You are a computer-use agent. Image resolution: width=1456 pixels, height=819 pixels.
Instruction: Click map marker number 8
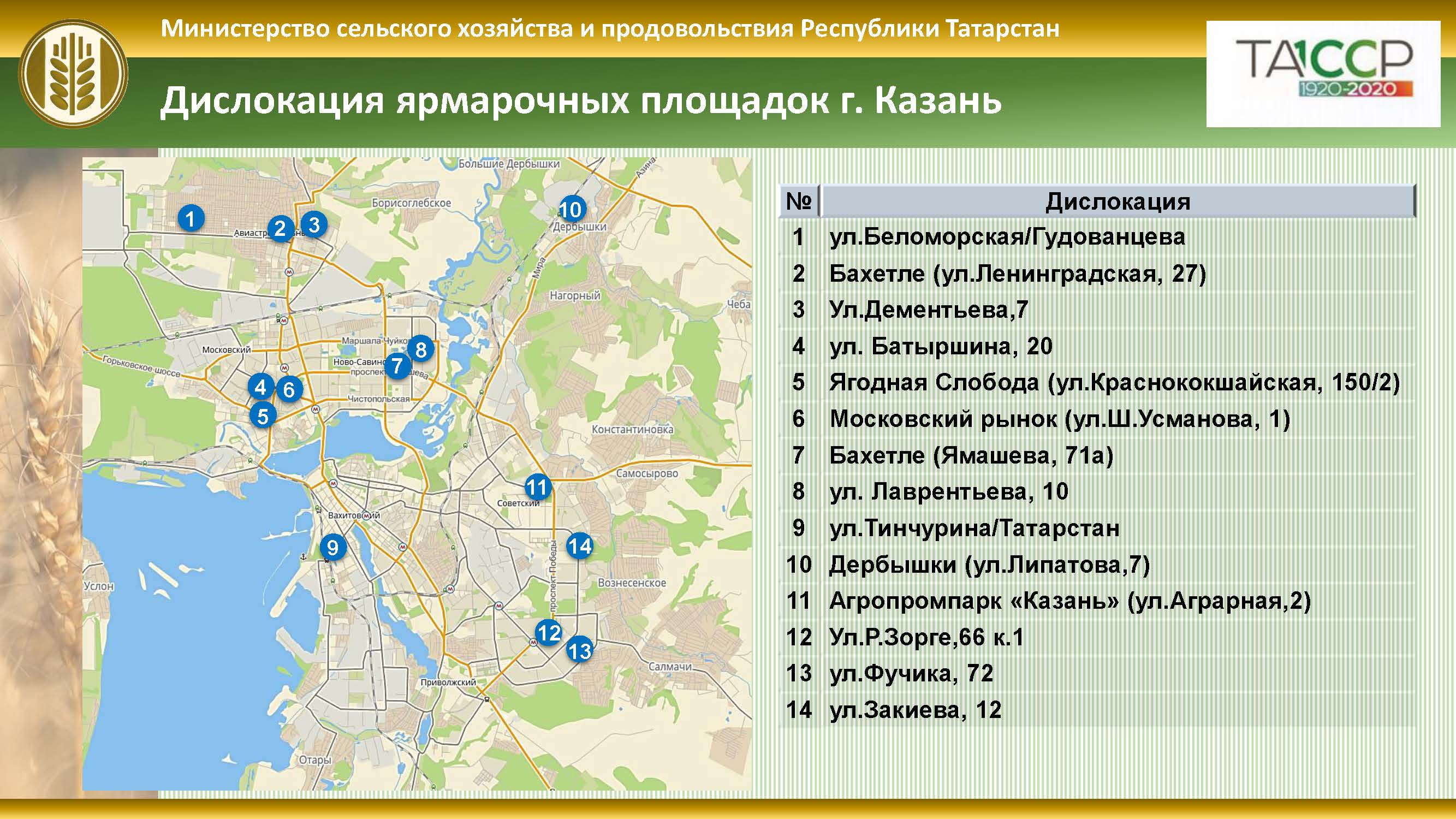pos(420,349)
